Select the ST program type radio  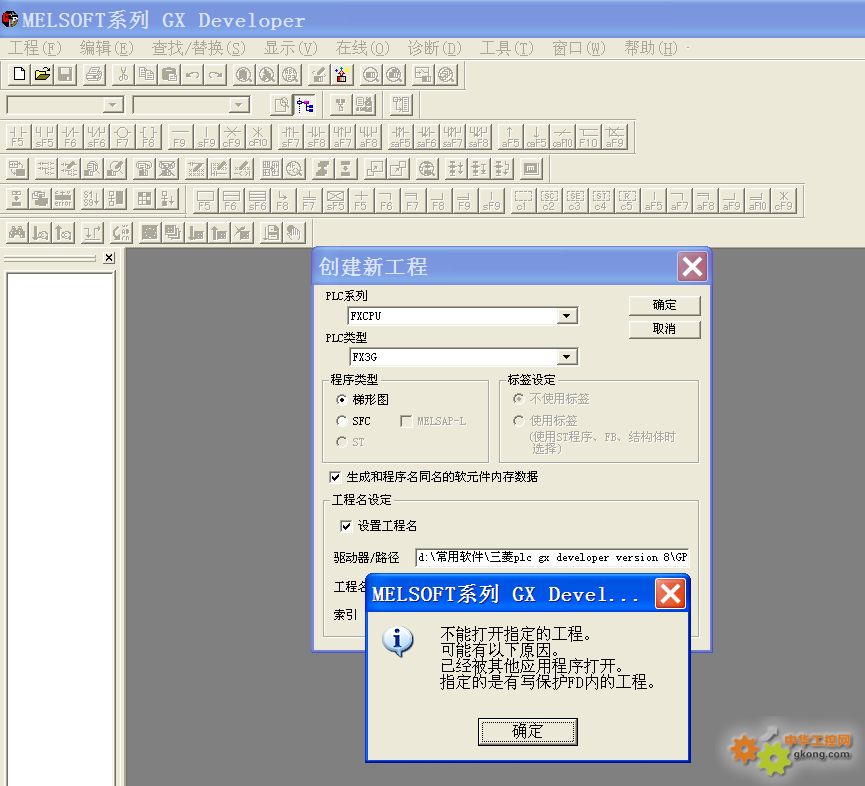[x=350, y=442]
